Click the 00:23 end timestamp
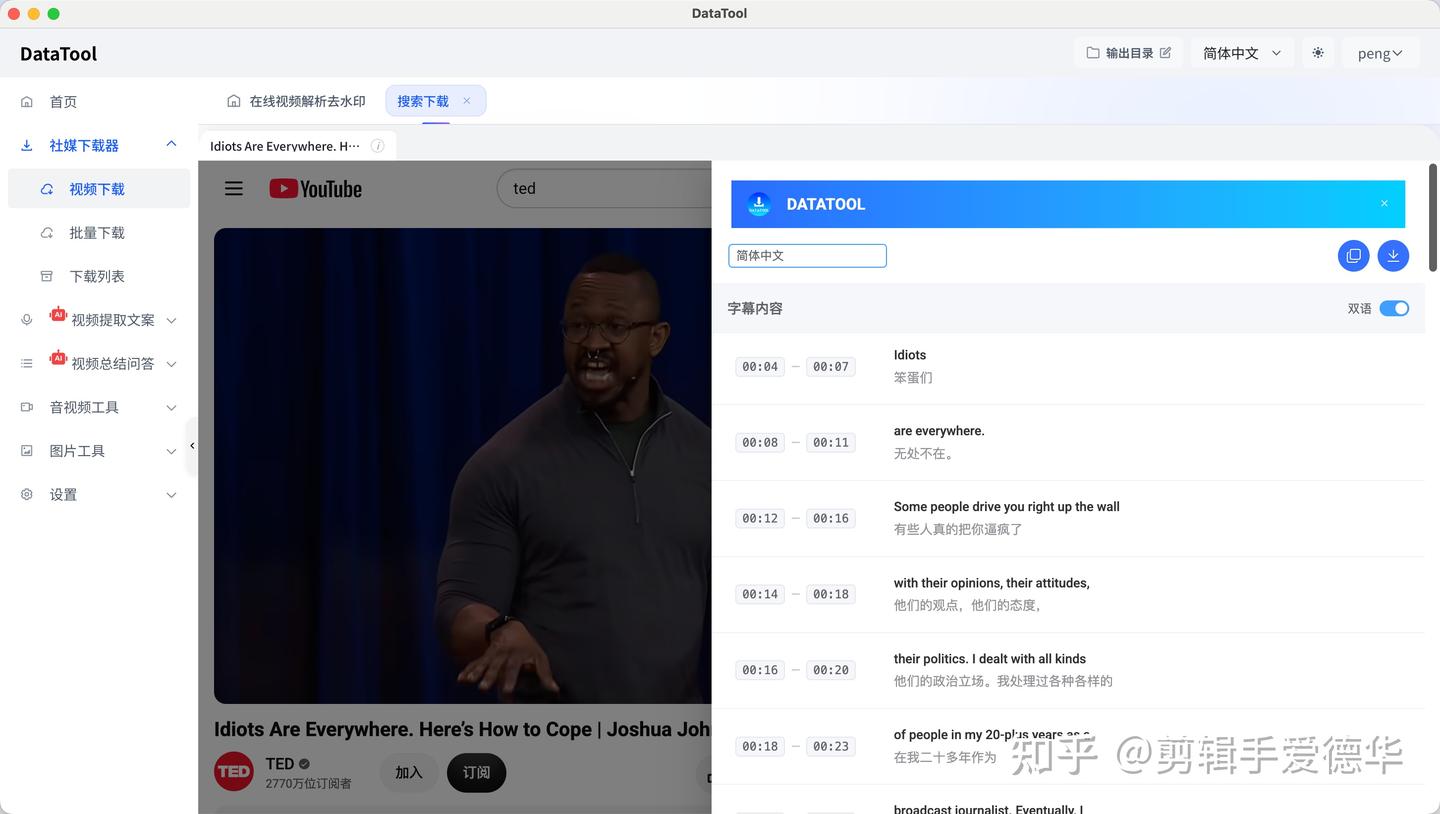 coord(831,746)
